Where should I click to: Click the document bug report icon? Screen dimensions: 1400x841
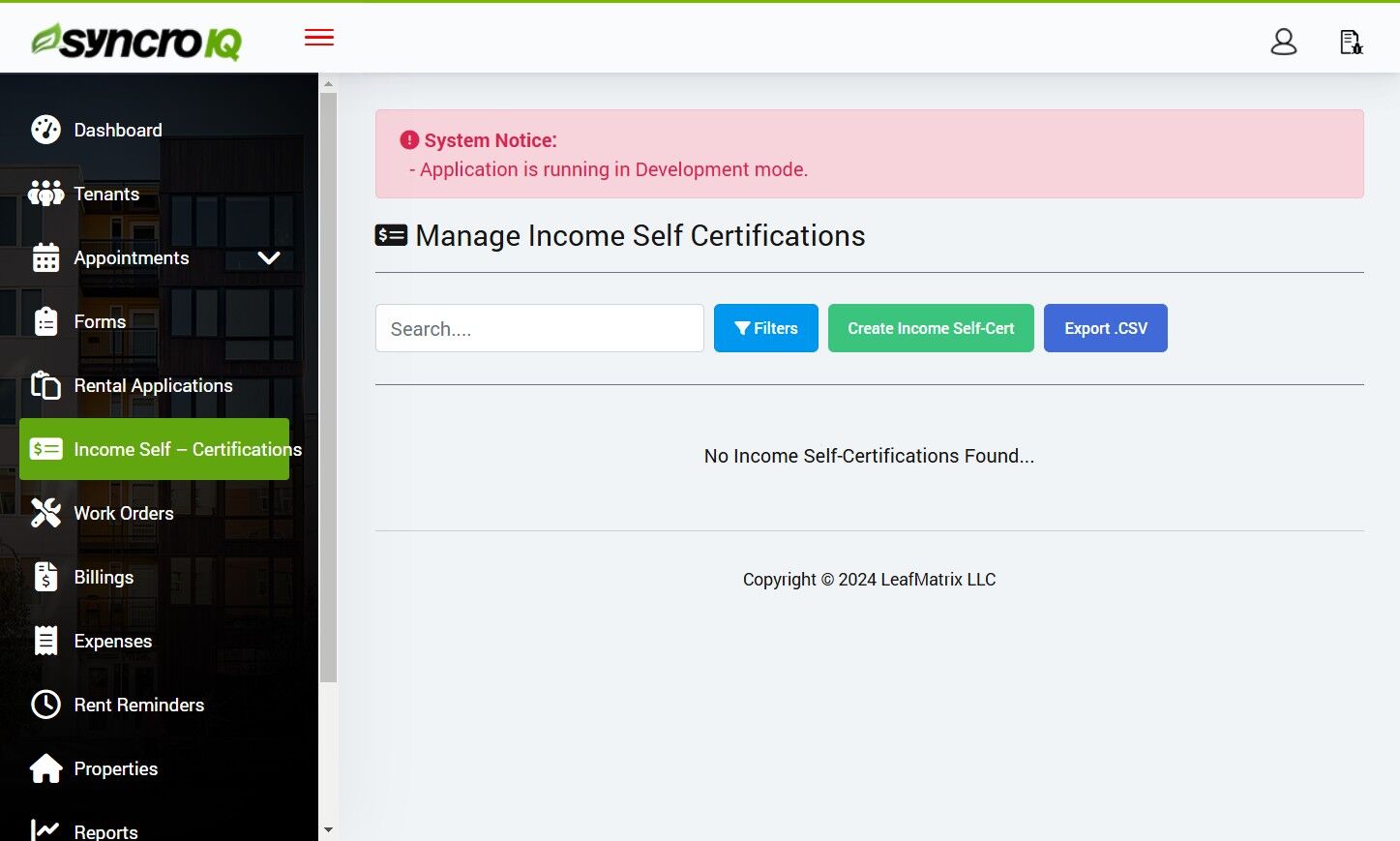(1351, 42)
